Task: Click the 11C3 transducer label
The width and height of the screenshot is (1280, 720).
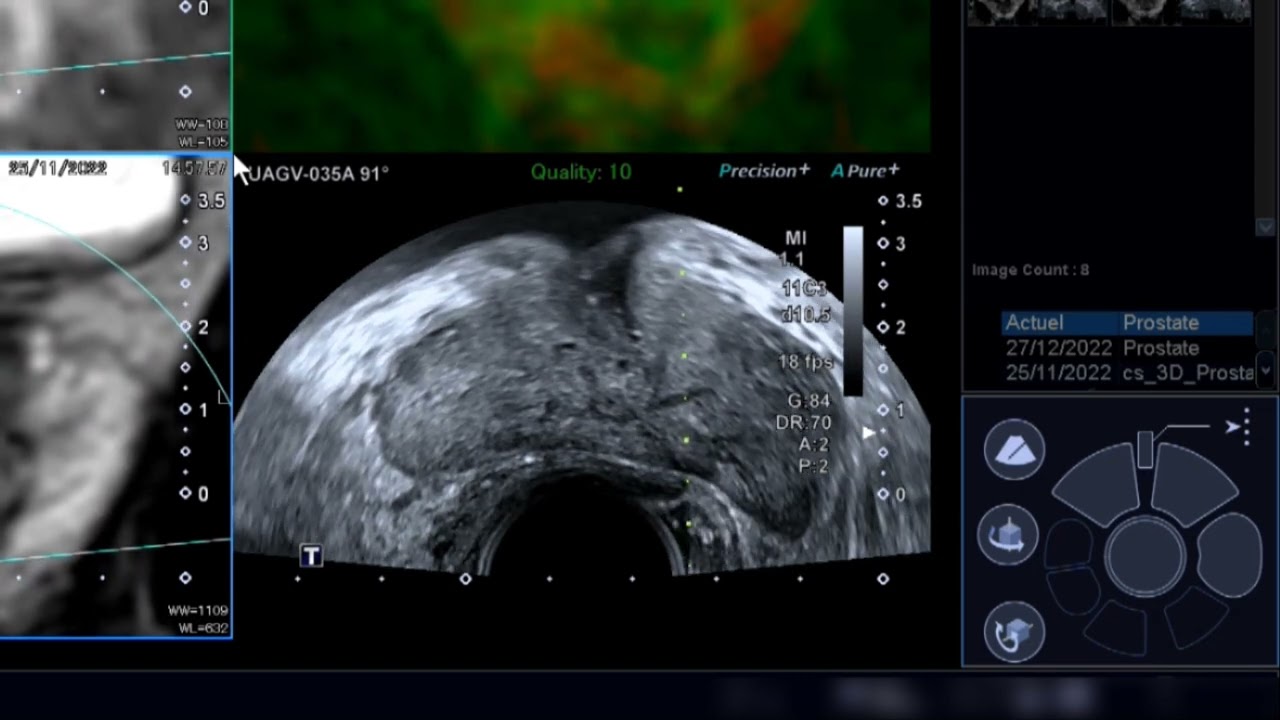Action: 805,289
